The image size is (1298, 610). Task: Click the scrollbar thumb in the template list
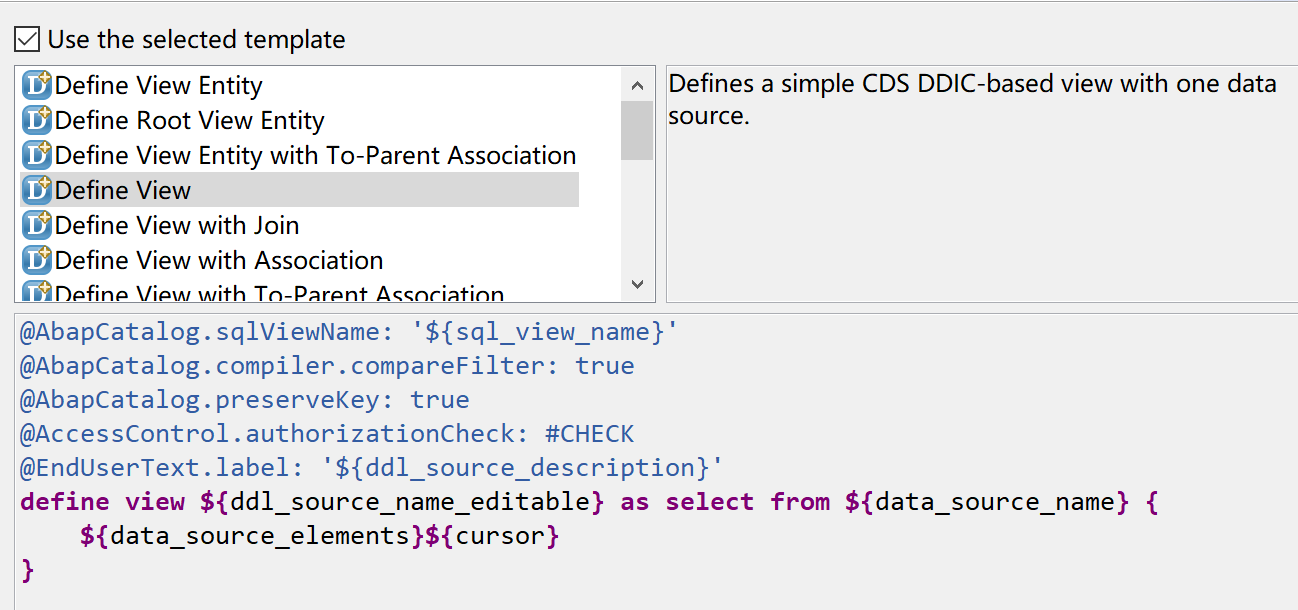[637, 130]
